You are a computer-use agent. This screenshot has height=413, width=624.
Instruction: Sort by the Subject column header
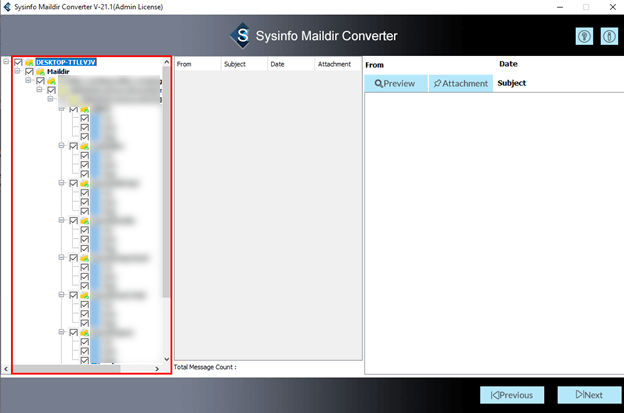click(x=244, y=64)
